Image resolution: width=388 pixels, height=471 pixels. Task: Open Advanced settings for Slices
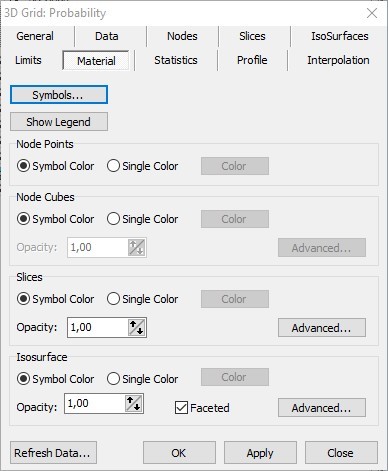click(x=322, y=328)
